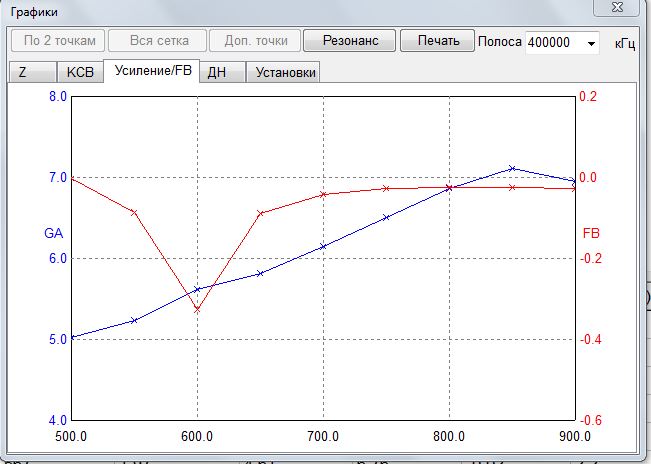
Task: Open the ДН tab
Action: (223, 72)
